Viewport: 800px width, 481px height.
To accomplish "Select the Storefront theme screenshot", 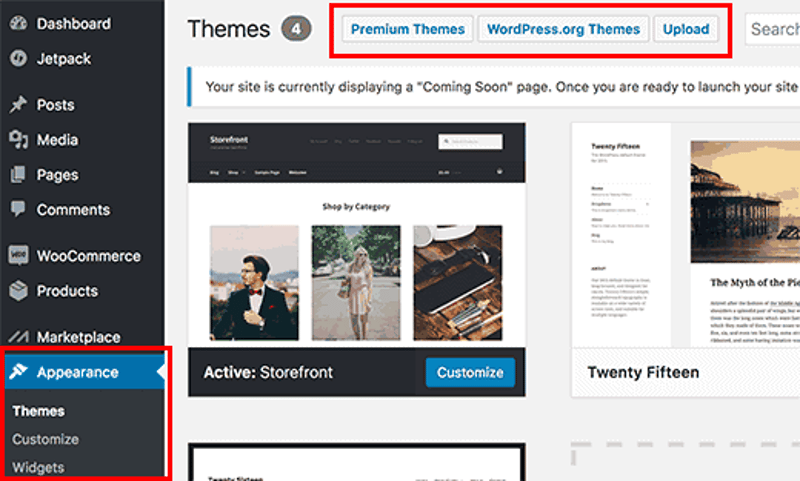I will (x=357, y=235).
